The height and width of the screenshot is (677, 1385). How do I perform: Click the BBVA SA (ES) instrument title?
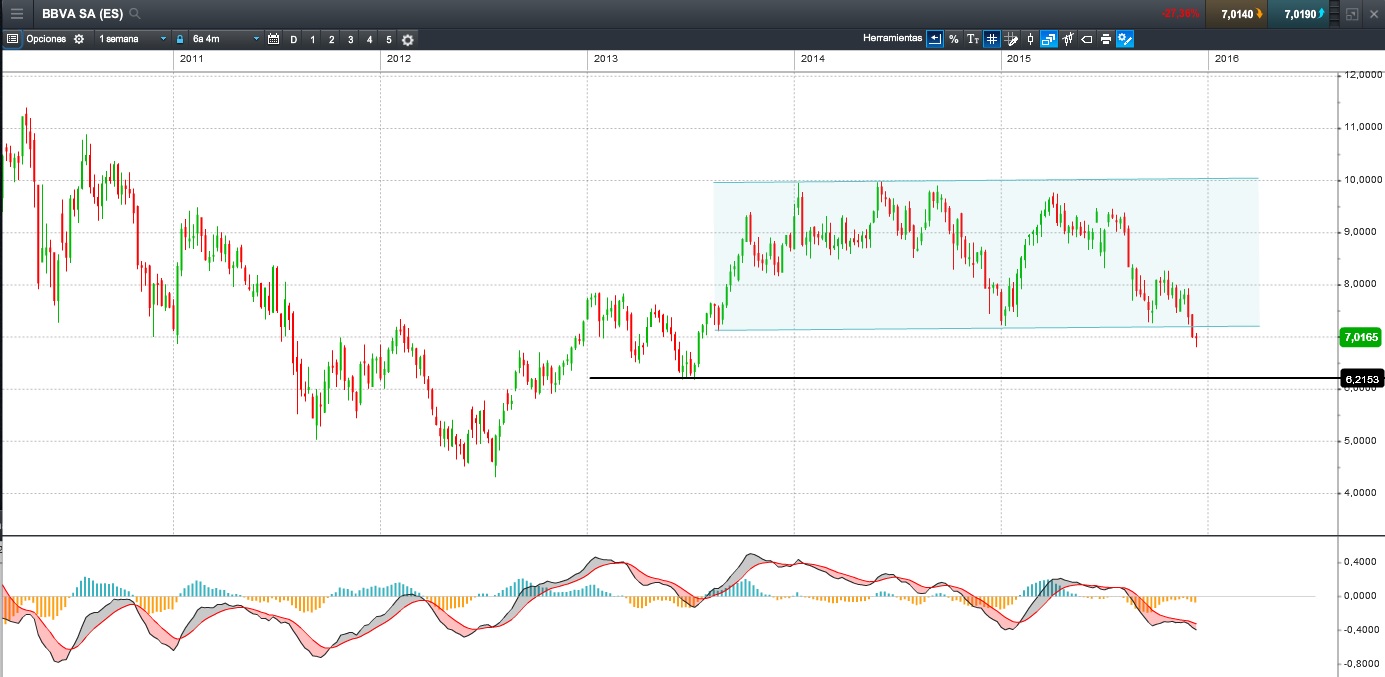coord(82,14)
